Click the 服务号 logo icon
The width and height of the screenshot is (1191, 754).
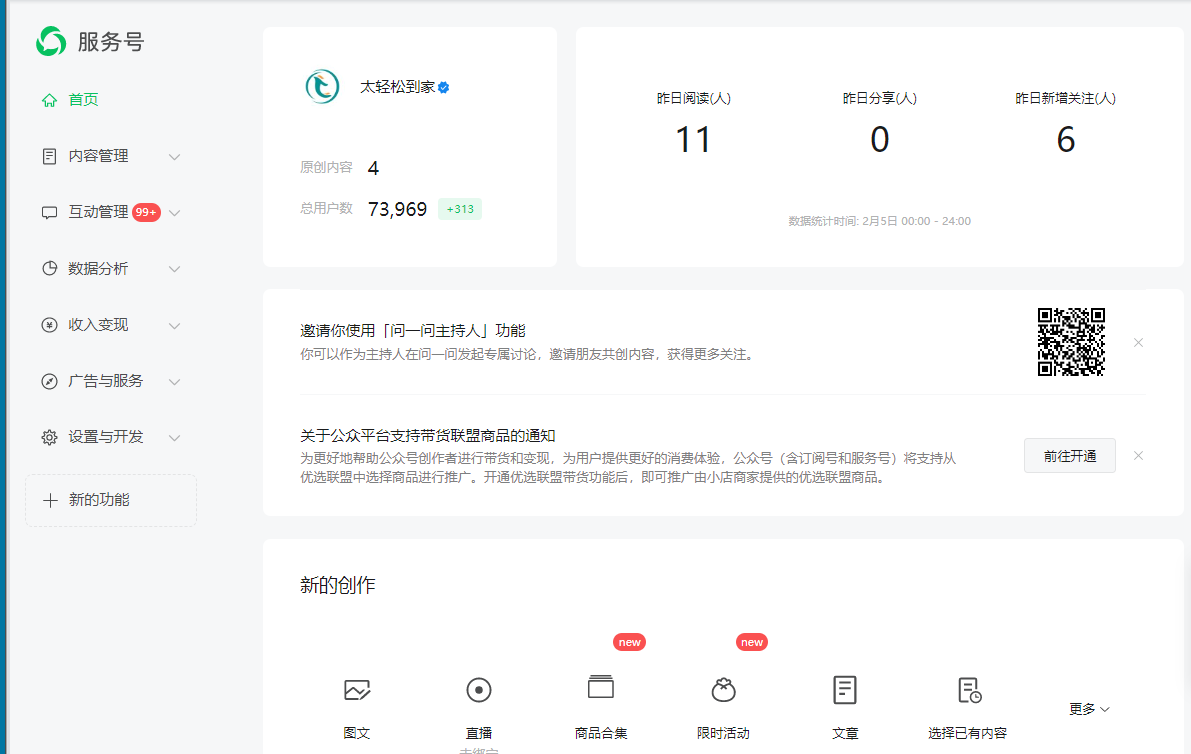(x=50, y=41)
